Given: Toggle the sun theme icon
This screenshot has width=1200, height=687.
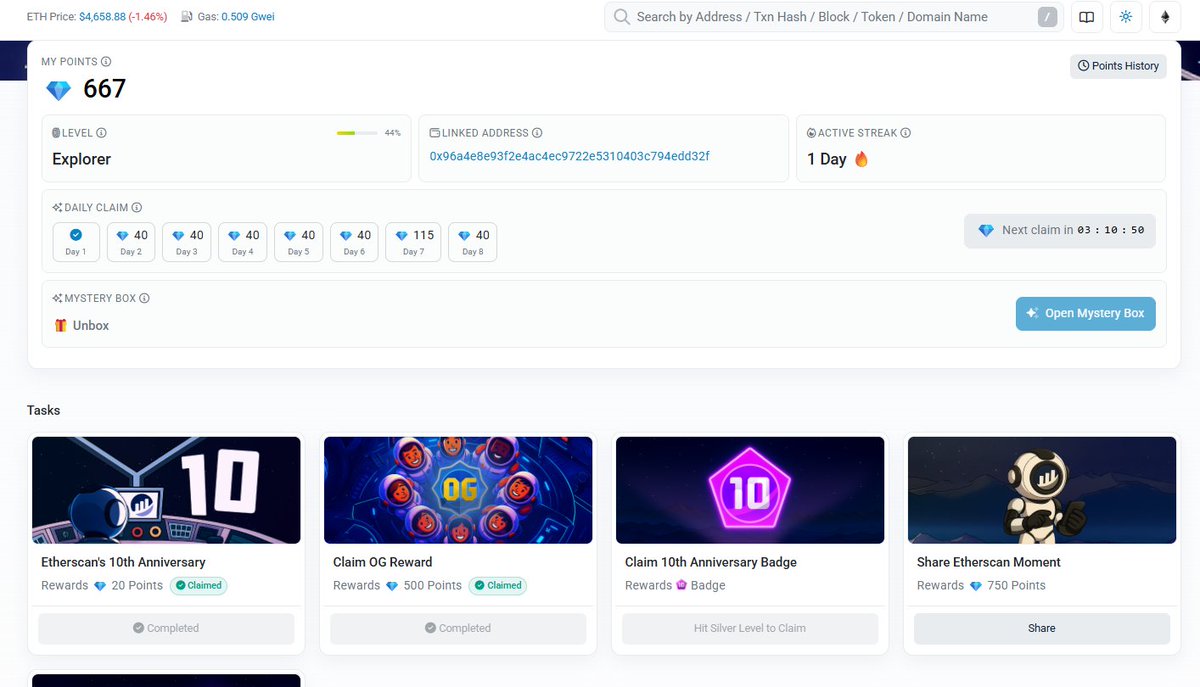Looking at the screenshot, I should [x=1126, y=17].
